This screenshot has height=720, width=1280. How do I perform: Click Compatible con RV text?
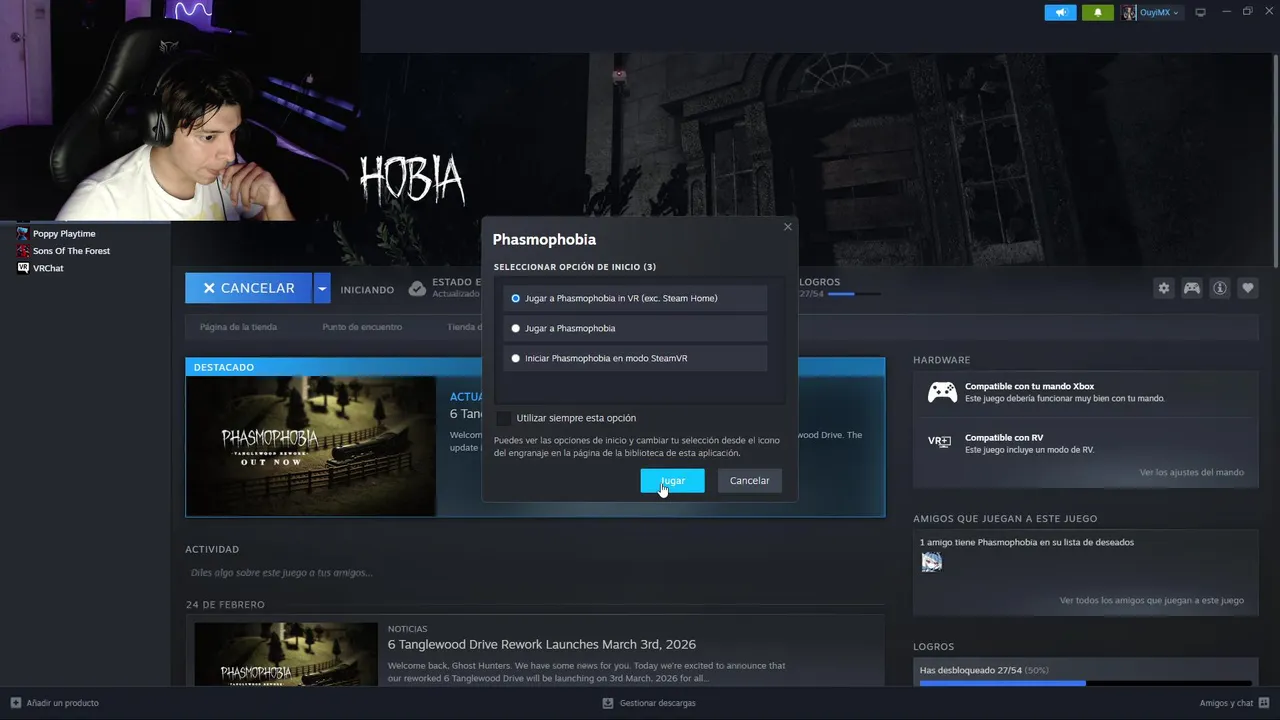(1004, 437)
